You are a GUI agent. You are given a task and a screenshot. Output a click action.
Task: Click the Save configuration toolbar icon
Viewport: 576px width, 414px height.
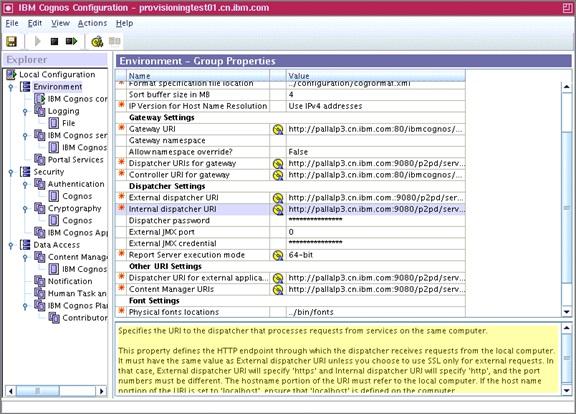11,42
